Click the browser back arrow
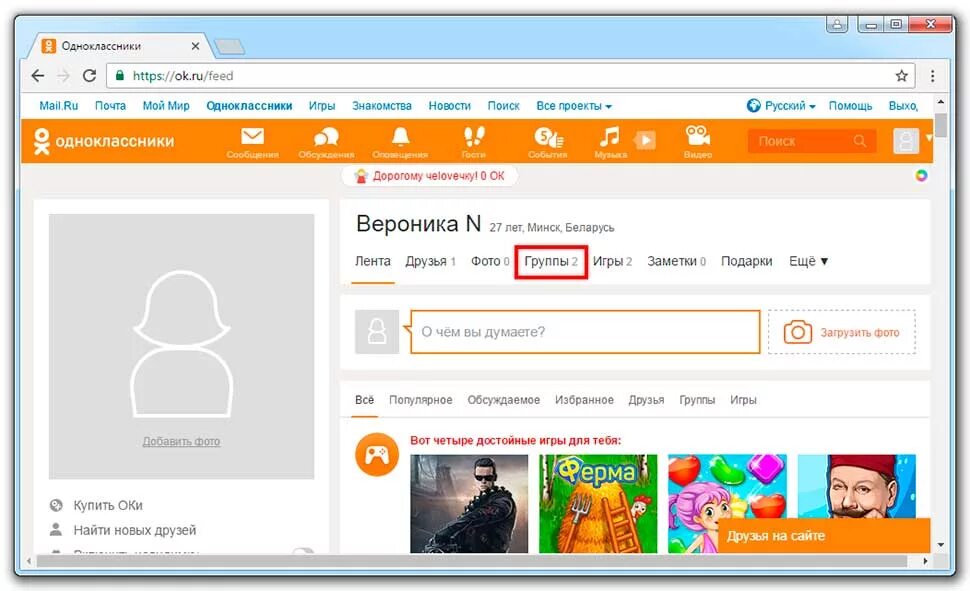Screen dimensions: 970x591 [38, 75]
